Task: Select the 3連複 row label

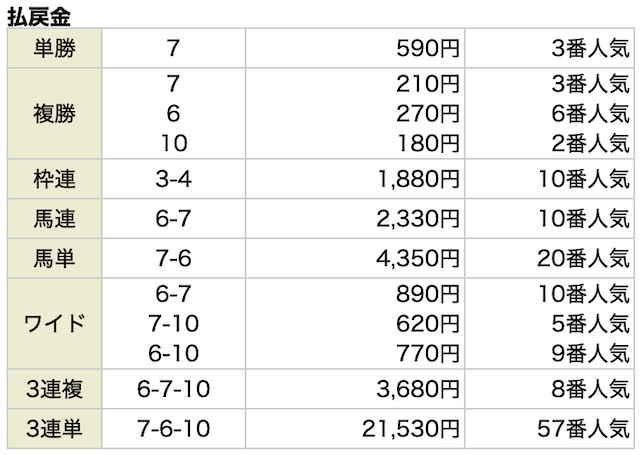Action: (x=54, y=391)
